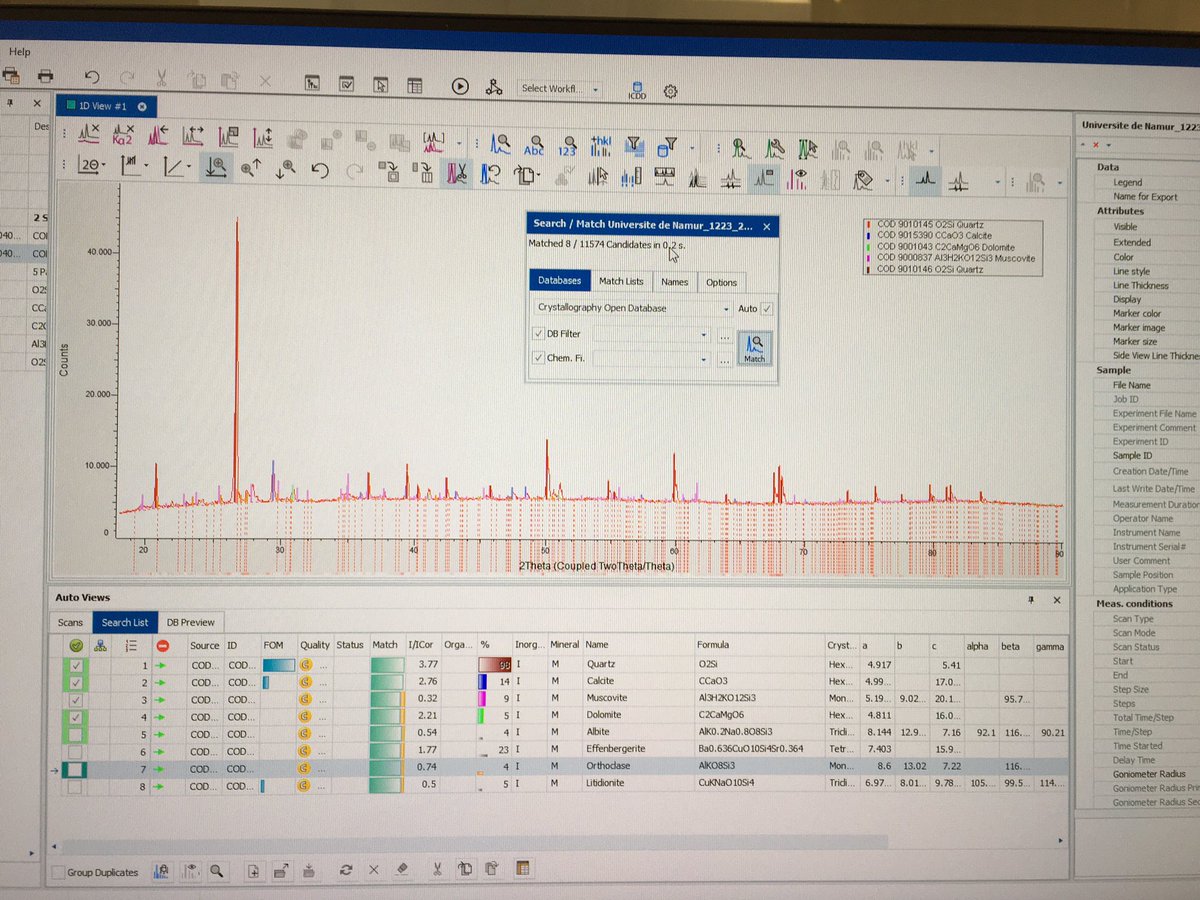Collapse the Sample section in properties panel
The image size is (1200, 900).
coord(1113,370)
